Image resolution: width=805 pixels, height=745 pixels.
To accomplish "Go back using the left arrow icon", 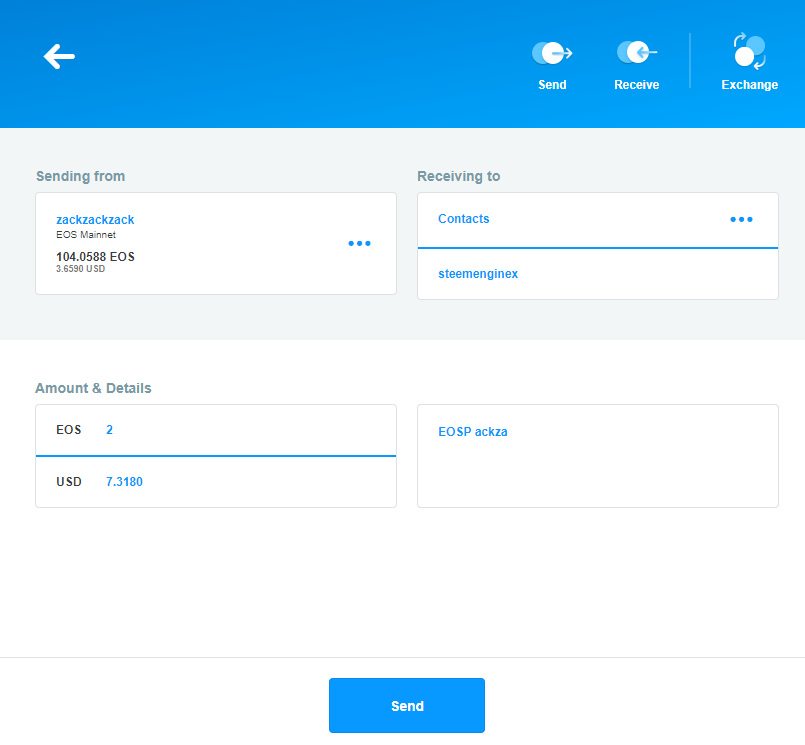I will click(59, 56).
